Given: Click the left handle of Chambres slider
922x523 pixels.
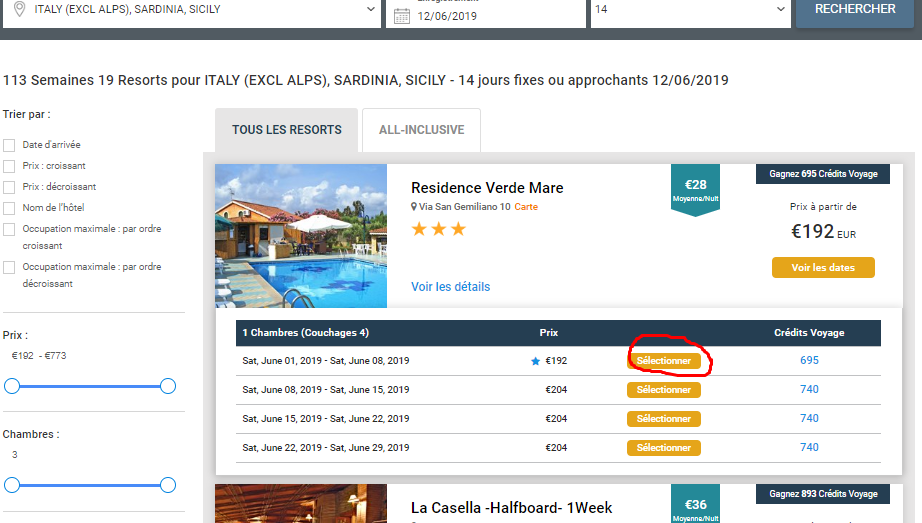Looking at the screenshot, I should pos(12,485).
